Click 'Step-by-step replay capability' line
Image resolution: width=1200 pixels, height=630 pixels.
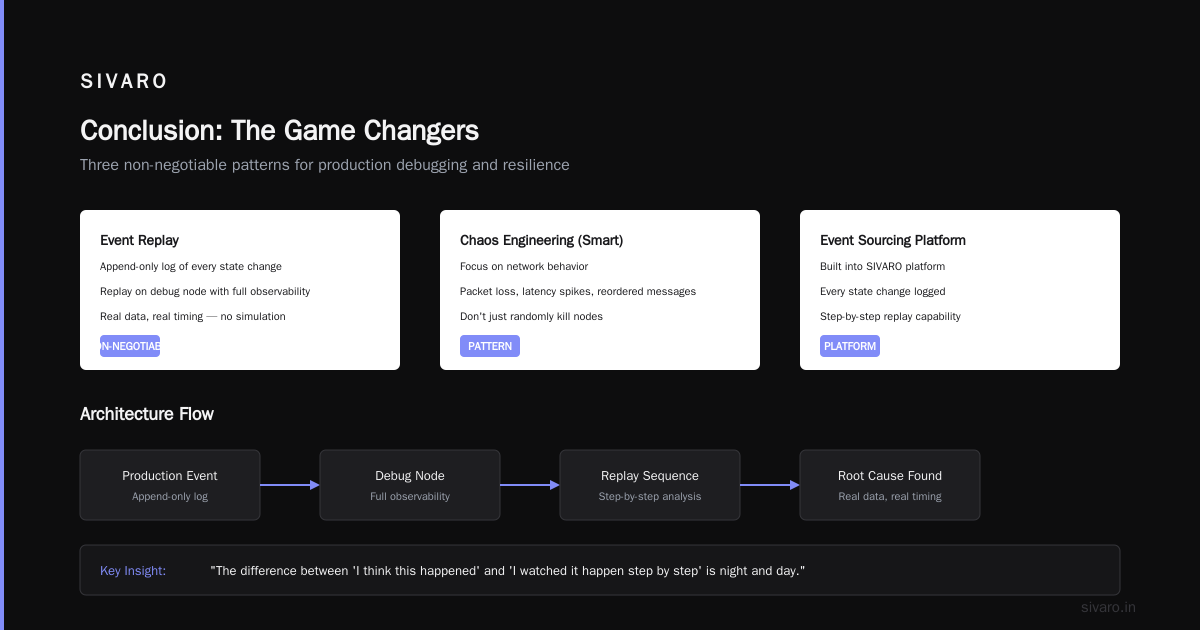[890, 316]
